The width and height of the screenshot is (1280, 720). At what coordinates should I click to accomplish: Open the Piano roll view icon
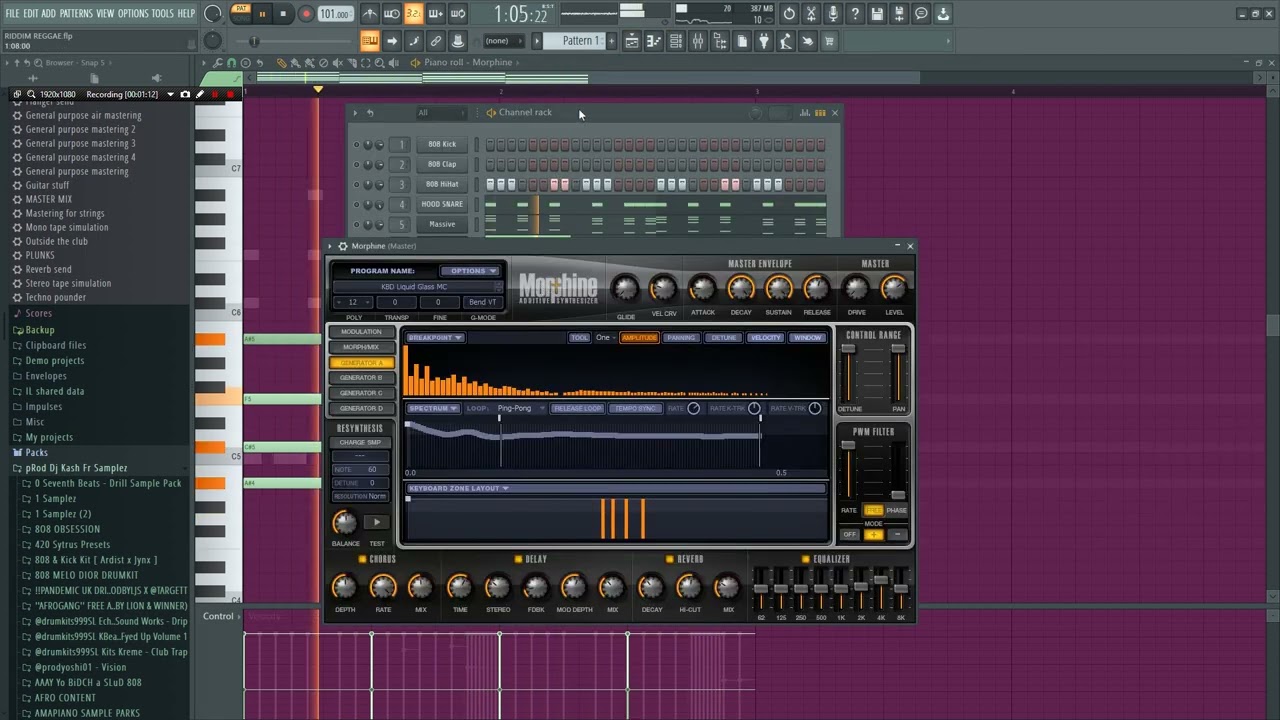pos(654,41)
